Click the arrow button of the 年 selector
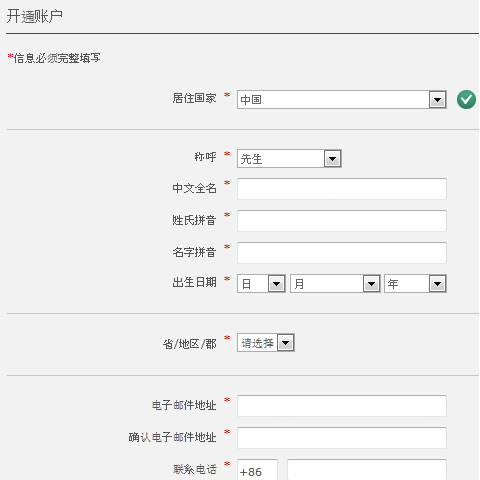The image size is (480, 480). pos(437,284)
